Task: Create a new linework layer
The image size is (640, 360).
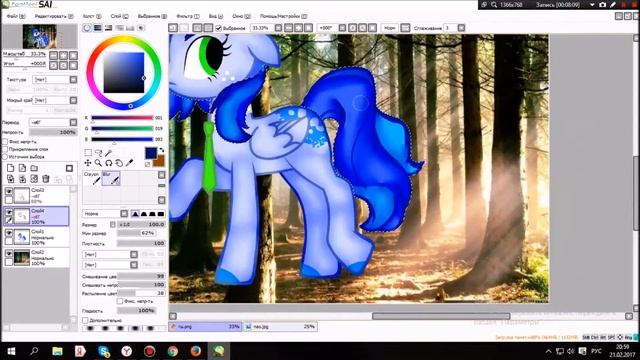Action: click(22, 168)
